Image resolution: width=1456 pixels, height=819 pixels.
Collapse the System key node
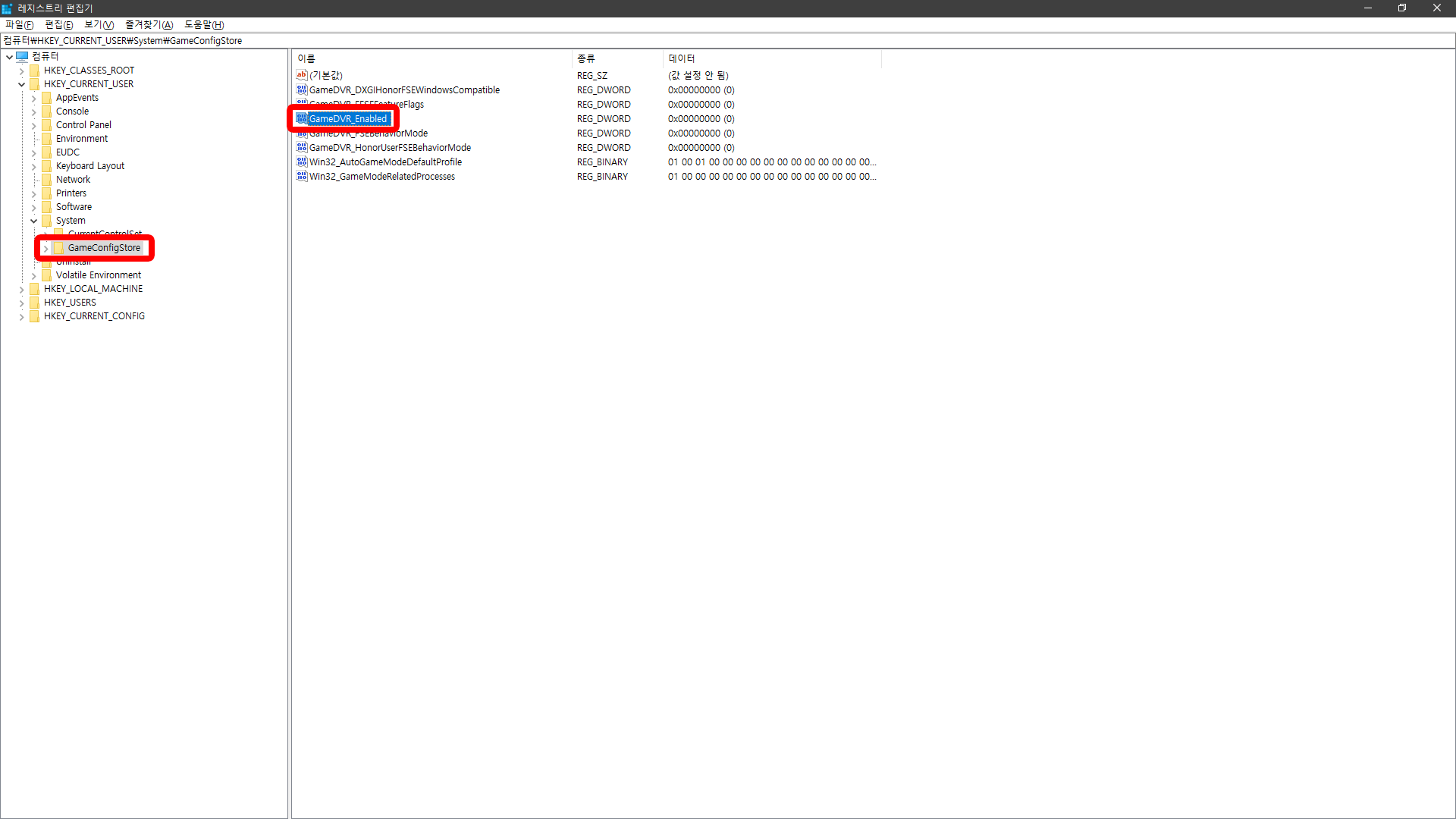pos(33,221)
